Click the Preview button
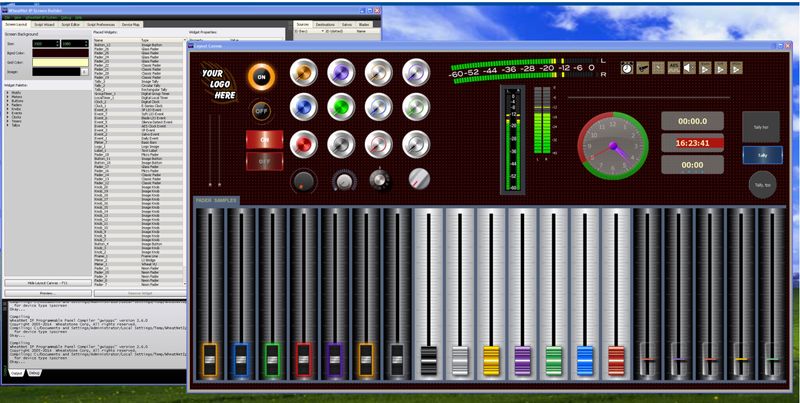The height and width of the screenshot is (403, 800). (48, 293)
